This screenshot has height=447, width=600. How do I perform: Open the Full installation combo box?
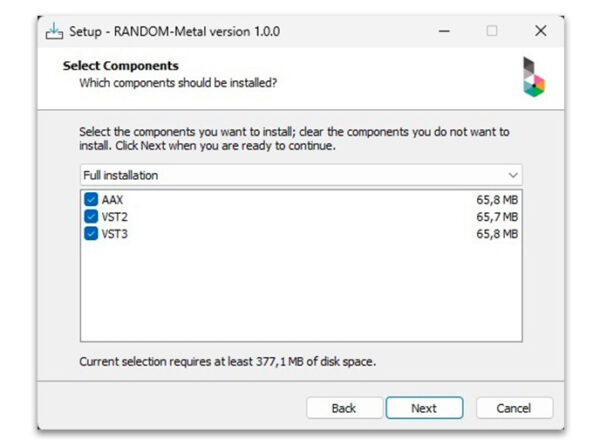click(300, 175)
